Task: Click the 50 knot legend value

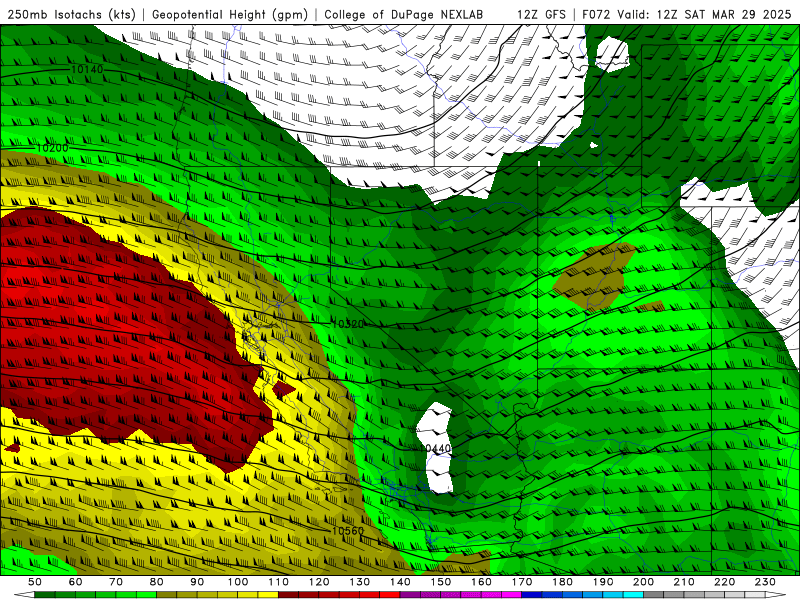Action: [x=35, y=582]
